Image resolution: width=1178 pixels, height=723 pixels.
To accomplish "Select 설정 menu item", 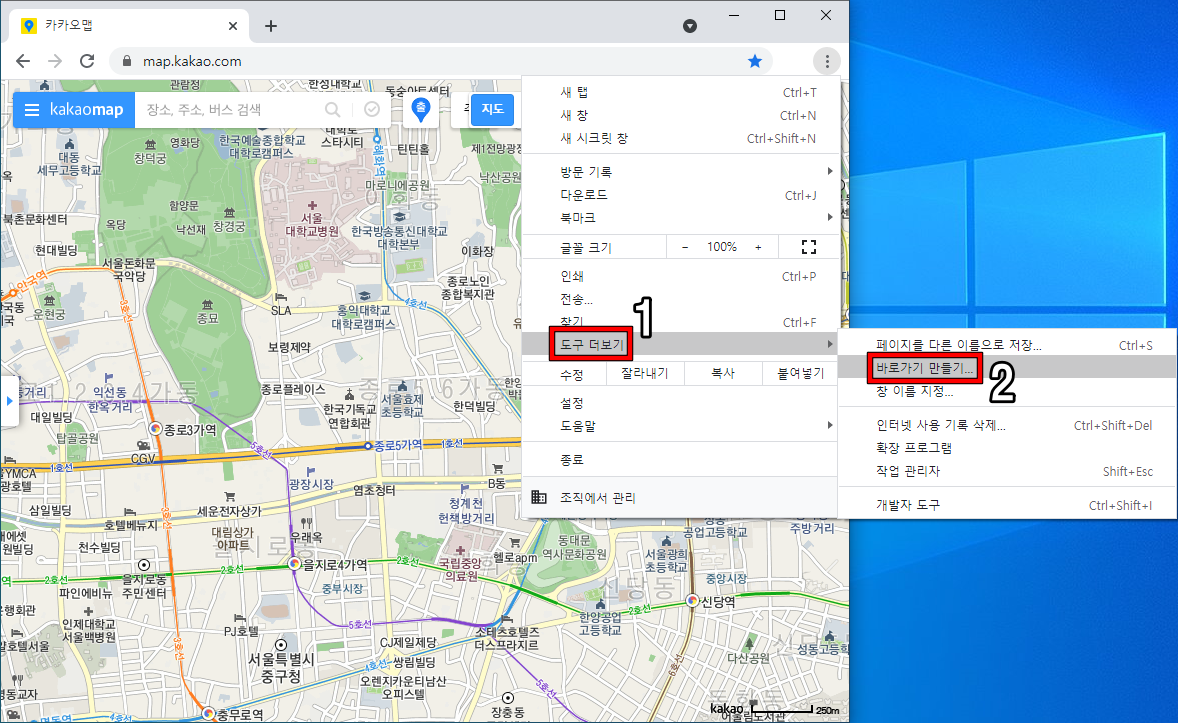I will point(680,403).
